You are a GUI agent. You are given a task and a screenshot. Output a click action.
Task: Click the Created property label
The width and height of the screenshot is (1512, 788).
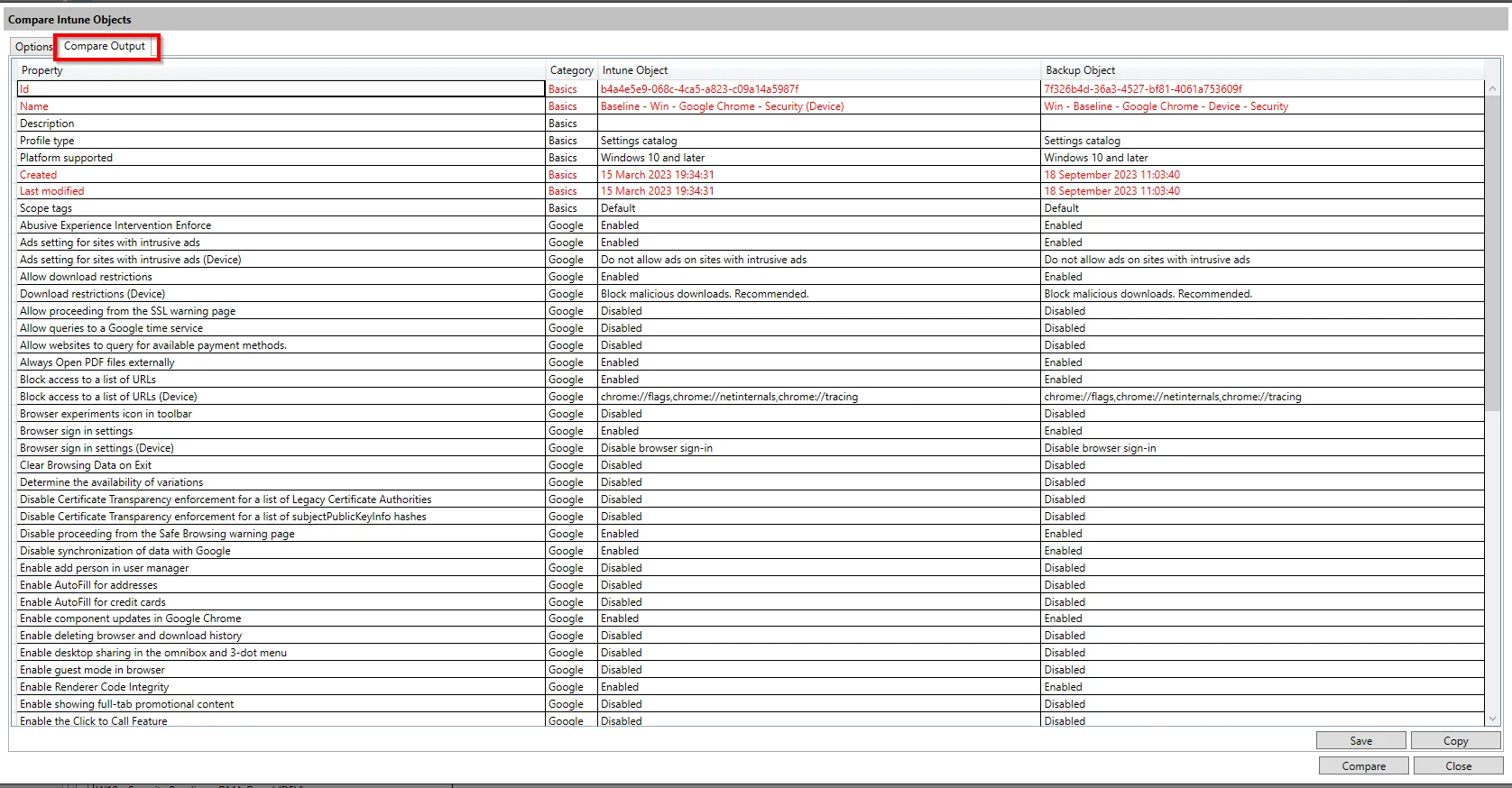39,175
